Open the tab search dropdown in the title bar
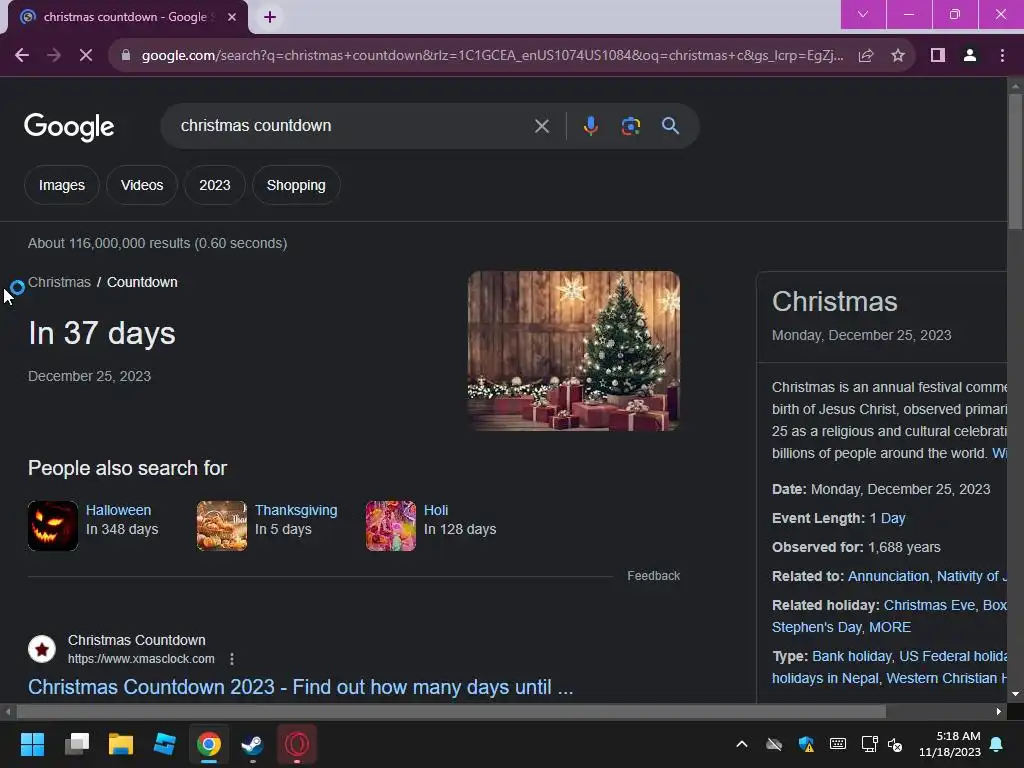The image size is (1024, 768). tap(863, 14)
